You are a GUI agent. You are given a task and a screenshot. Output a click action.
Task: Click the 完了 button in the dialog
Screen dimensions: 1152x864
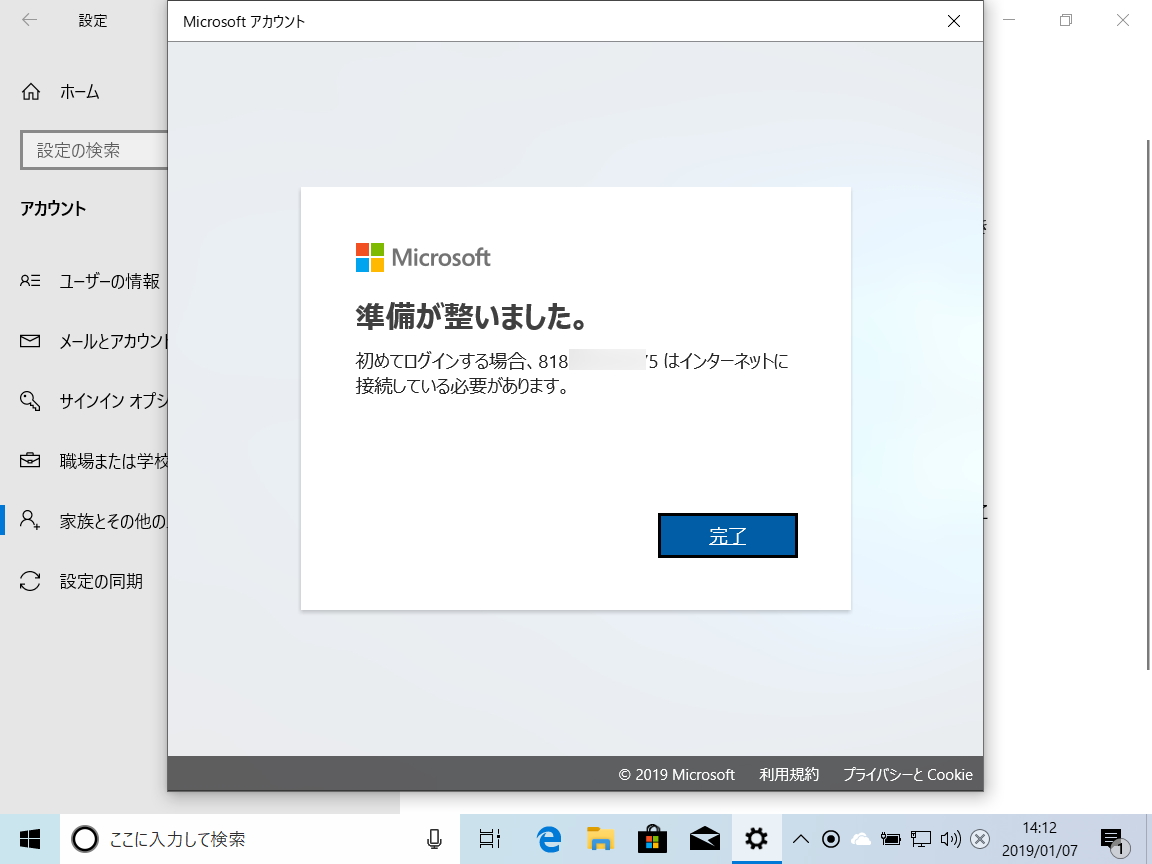point(727,535)
